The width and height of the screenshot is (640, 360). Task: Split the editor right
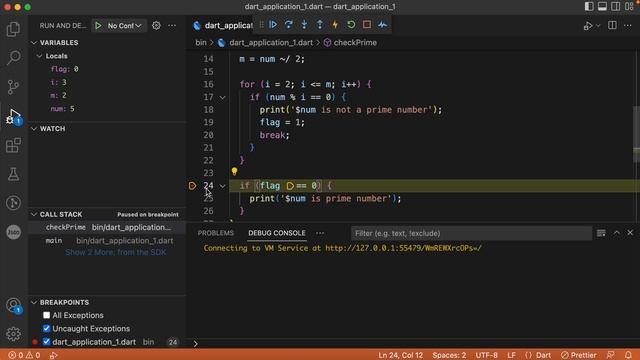coord(612,25)
